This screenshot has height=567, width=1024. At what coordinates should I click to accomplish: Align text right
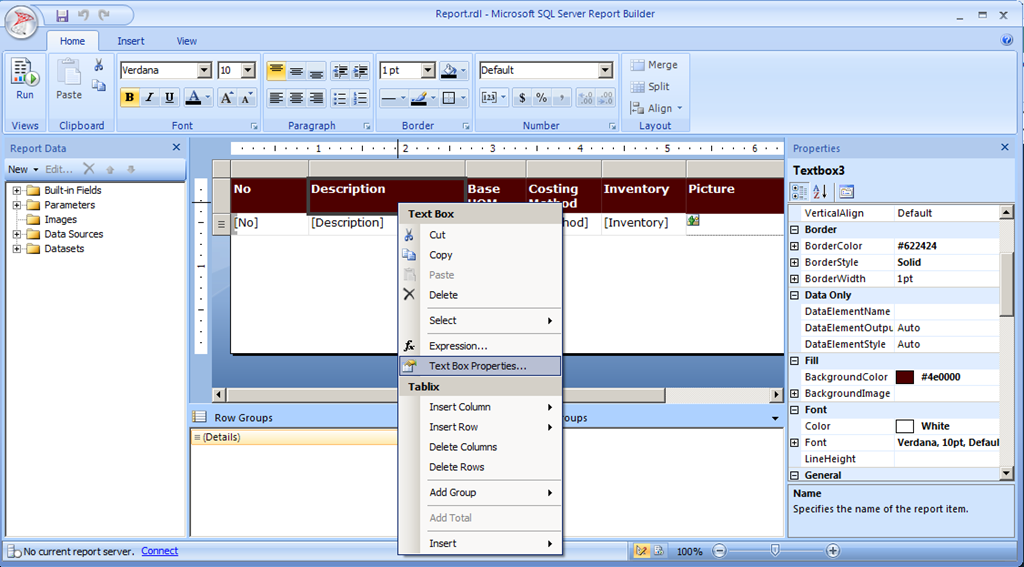pos(317,98)
